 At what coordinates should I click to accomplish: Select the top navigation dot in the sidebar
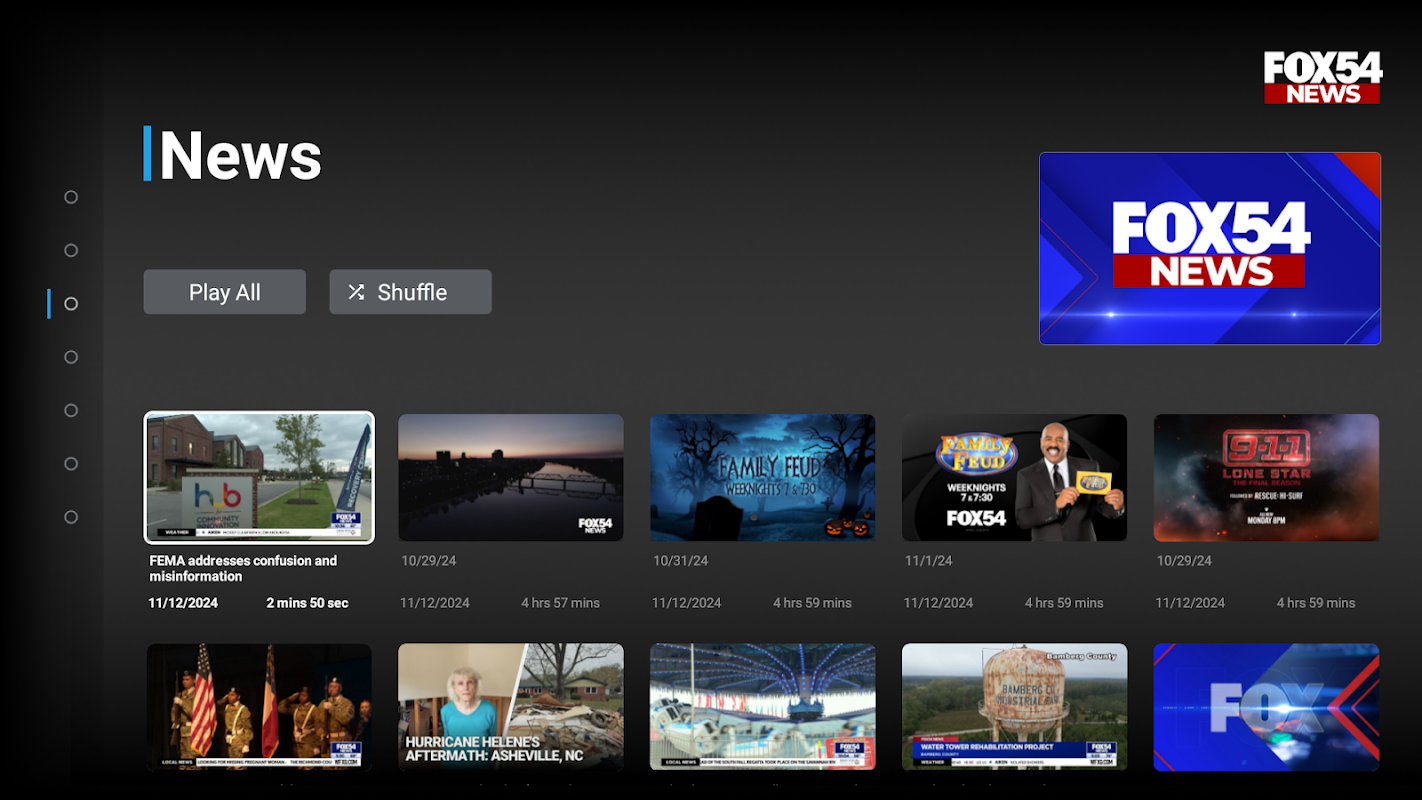click(71, 197)
